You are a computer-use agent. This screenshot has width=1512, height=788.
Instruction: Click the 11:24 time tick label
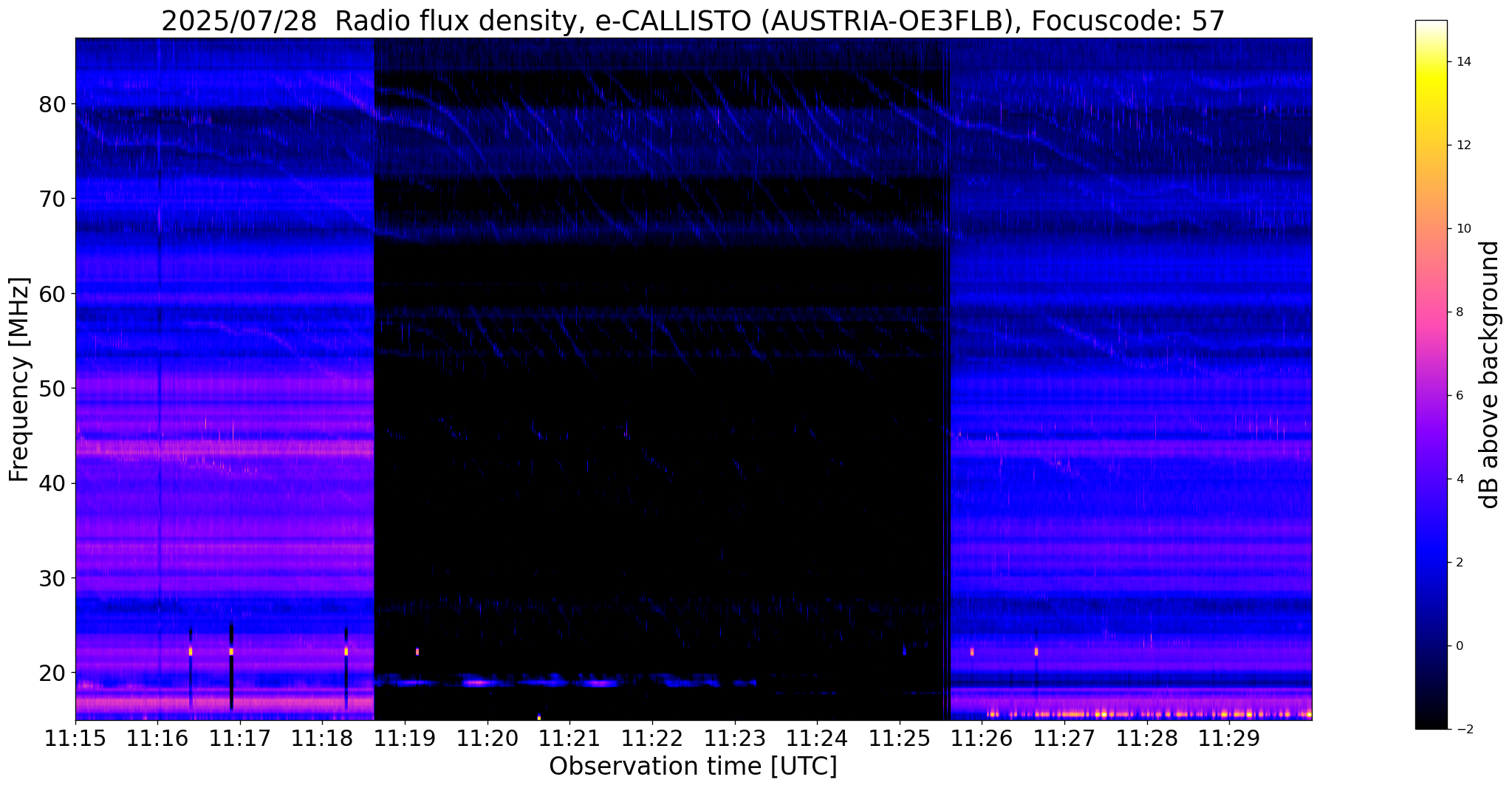coord(817,739)
